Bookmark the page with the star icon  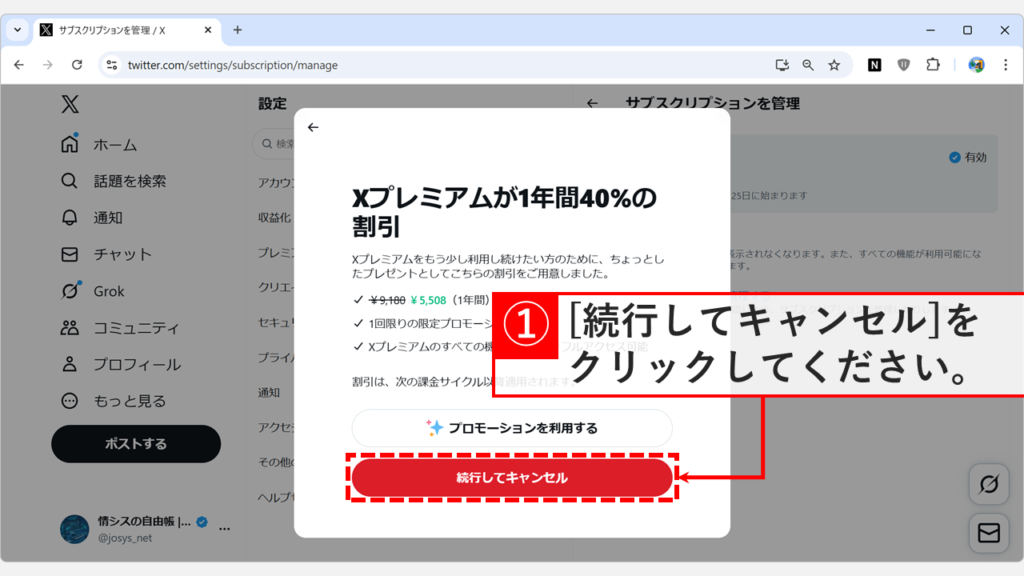pyautogui.click(x=836, y=64)
